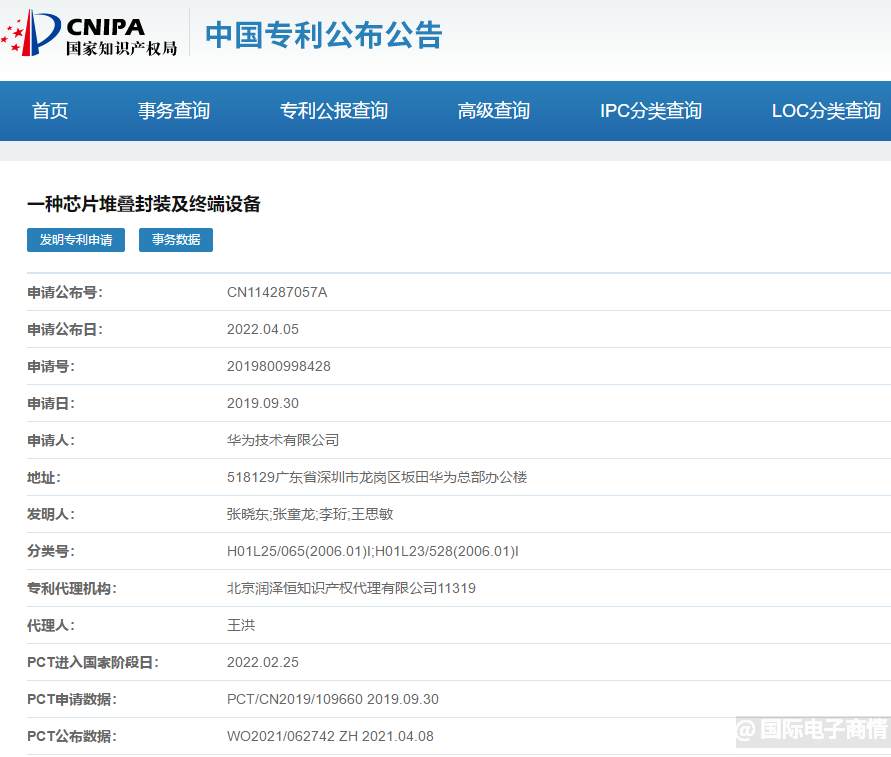The width and height of the screenshot is (891, 757).
Task: Click the PCT申请数据 label
Action: point(72,700)
